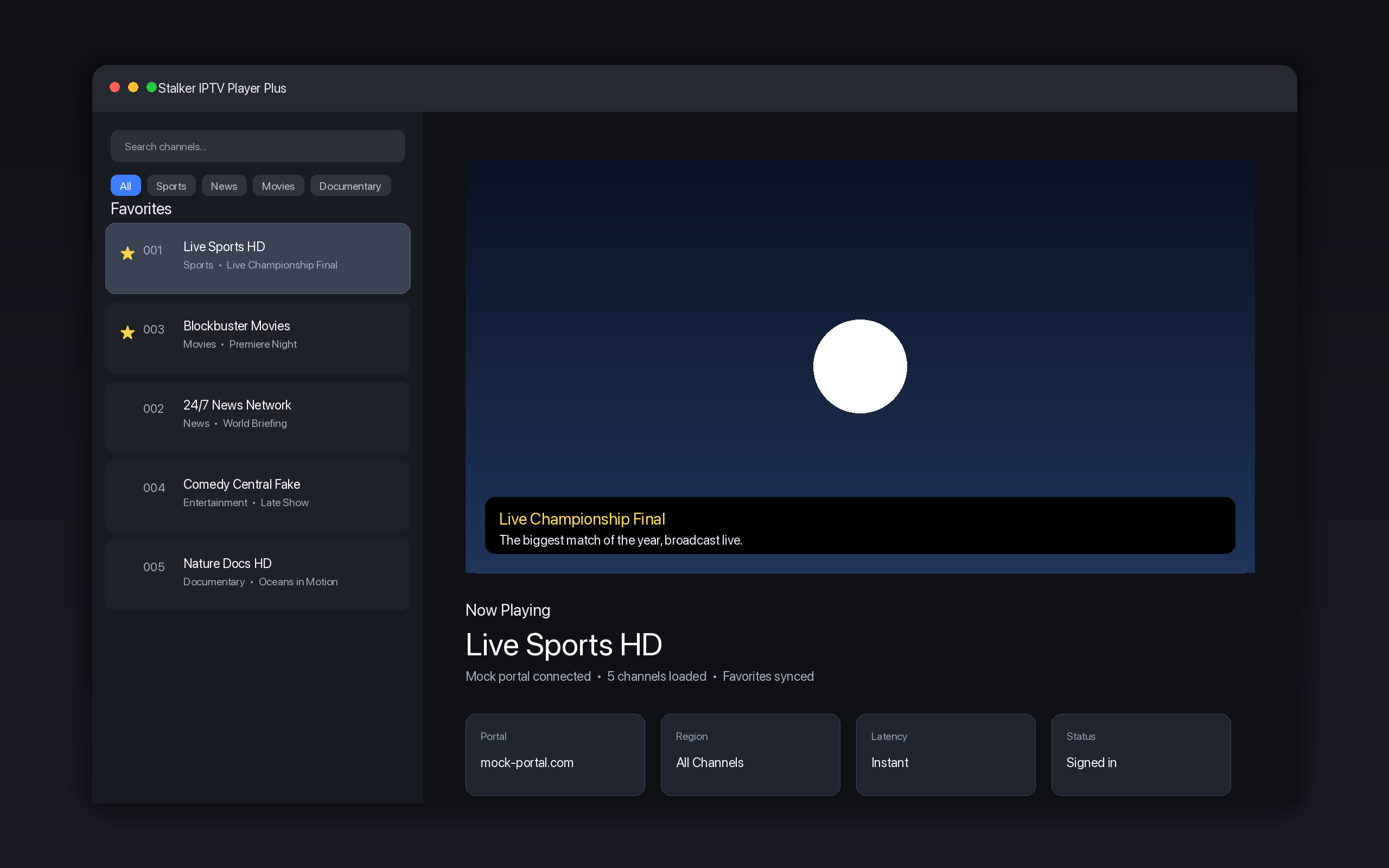Click the Status Signed in card
Image resolution: width=1389 pixels, height=868 pixels.
pyautogui.click(x=1141, y=754)
